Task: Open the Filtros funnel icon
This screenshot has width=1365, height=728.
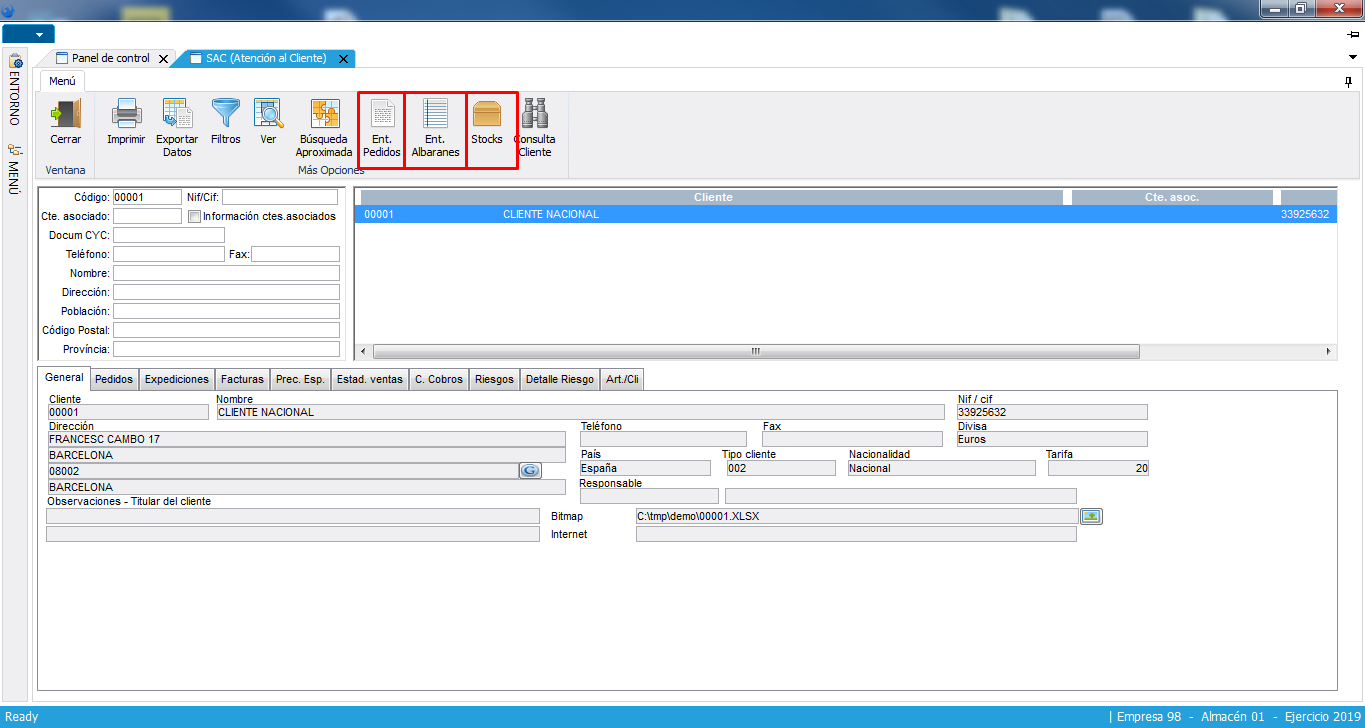Action: (x=226, y=114)
